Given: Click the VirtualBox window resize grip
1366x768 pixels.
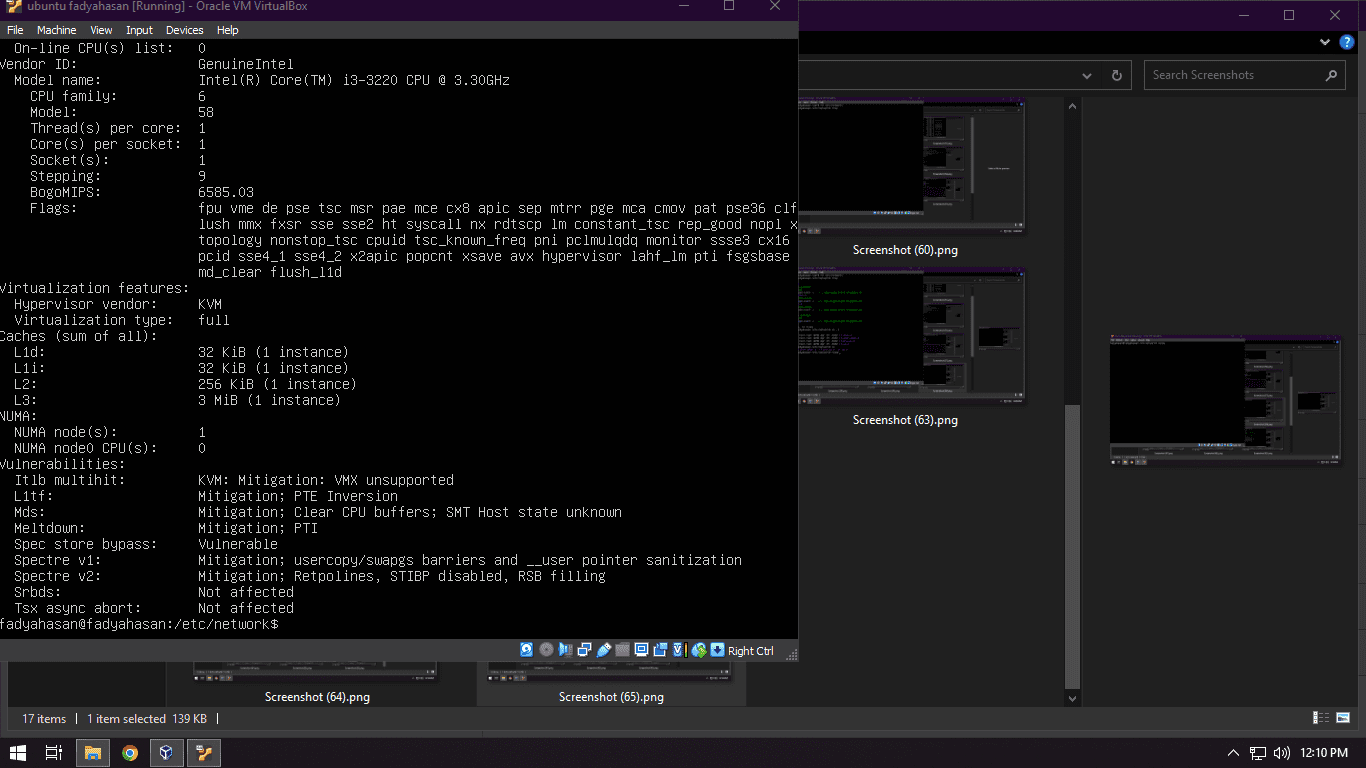Looking at the screenshot, I should click(x=792, y=655).
